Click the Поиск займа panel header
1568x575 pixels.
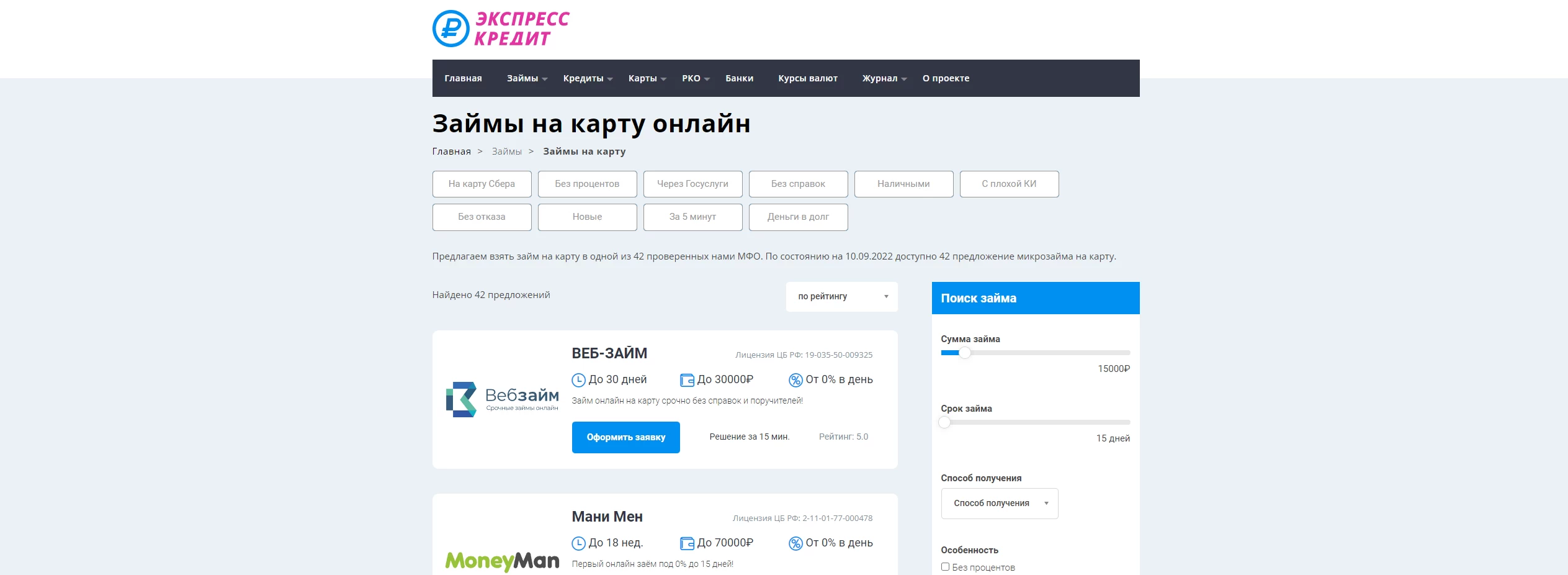pyautogui.click(x=1035, y=298)
